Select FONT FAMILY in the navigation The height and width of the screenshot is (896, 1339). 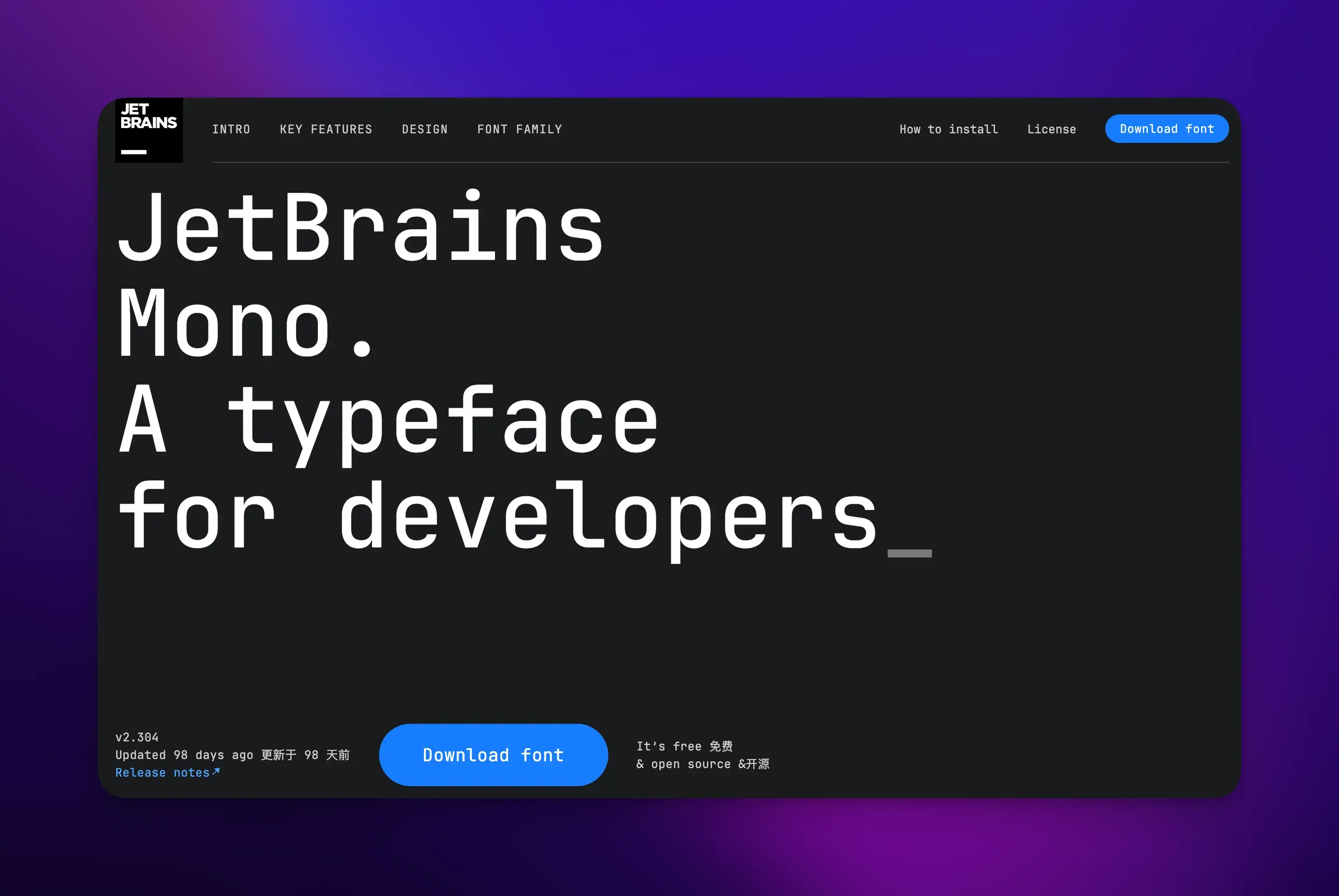point(519,129)
